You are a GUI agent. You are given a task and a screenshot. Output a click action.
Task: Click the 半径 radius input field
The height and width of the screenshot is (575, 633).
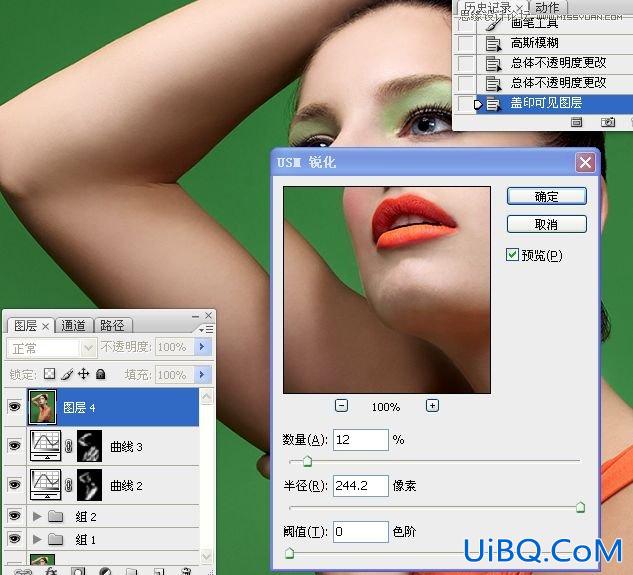(361, 486)
